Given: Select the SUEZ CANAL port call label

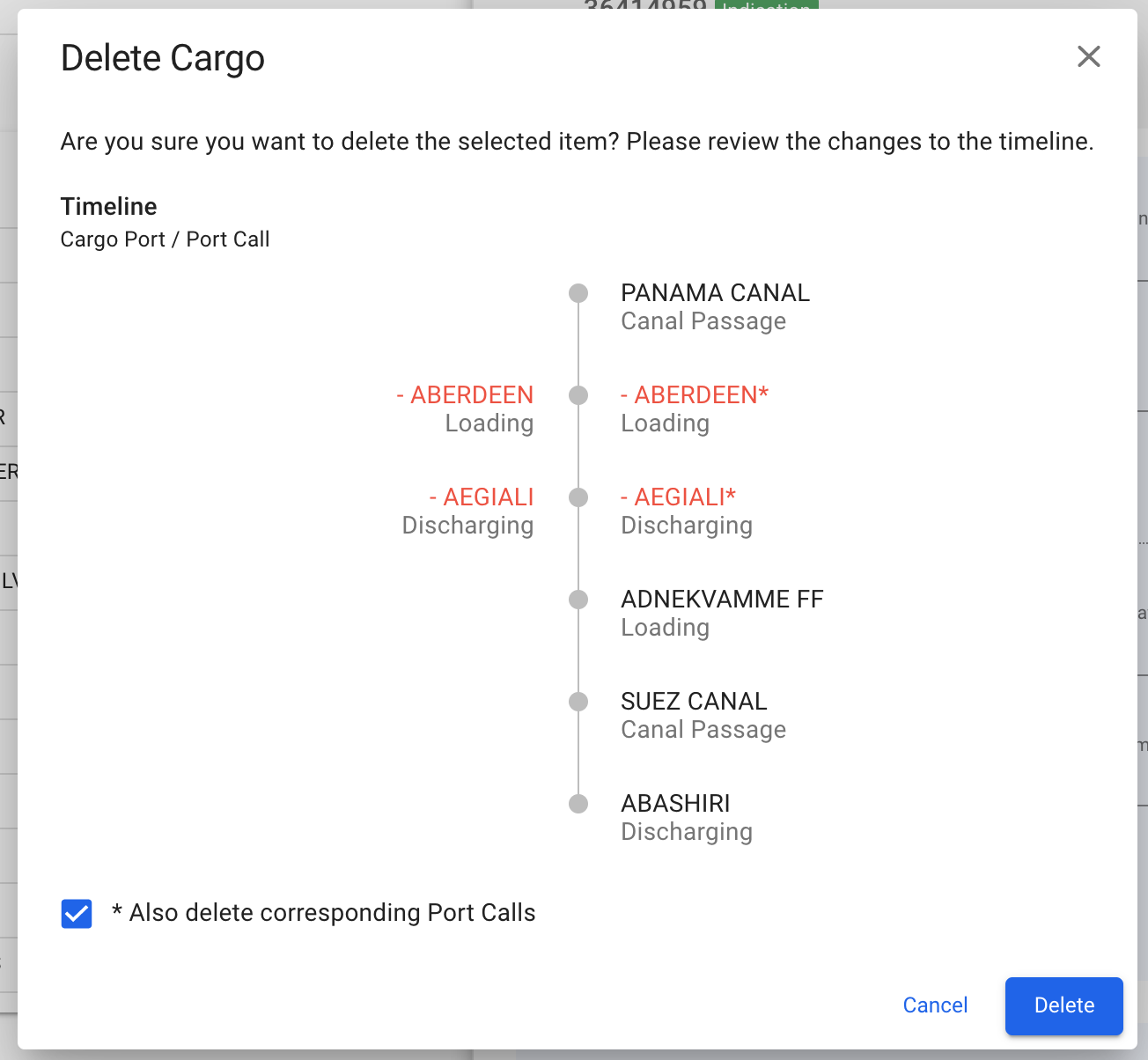Looking at the screenshot, I should pos(694,702).
